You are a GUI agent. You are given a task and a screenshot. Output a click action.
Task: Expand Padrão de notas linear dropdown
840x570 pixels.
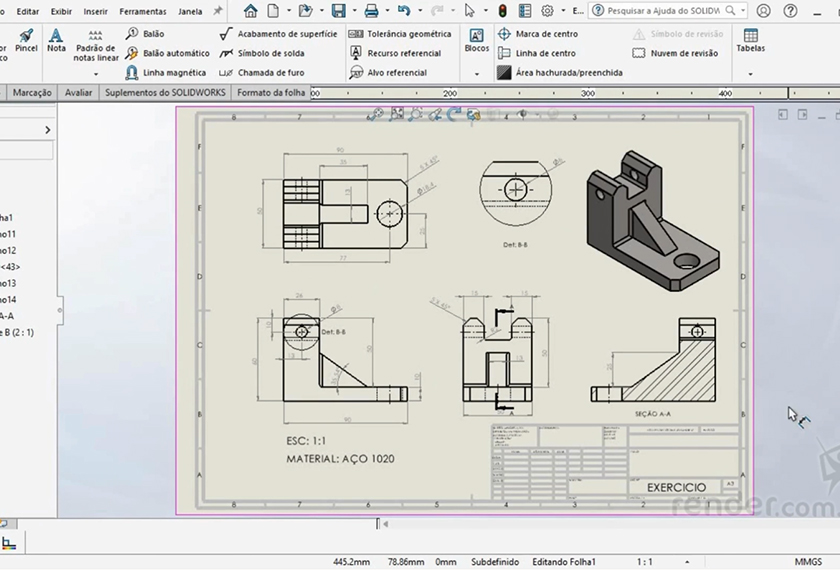click(96, 74)
